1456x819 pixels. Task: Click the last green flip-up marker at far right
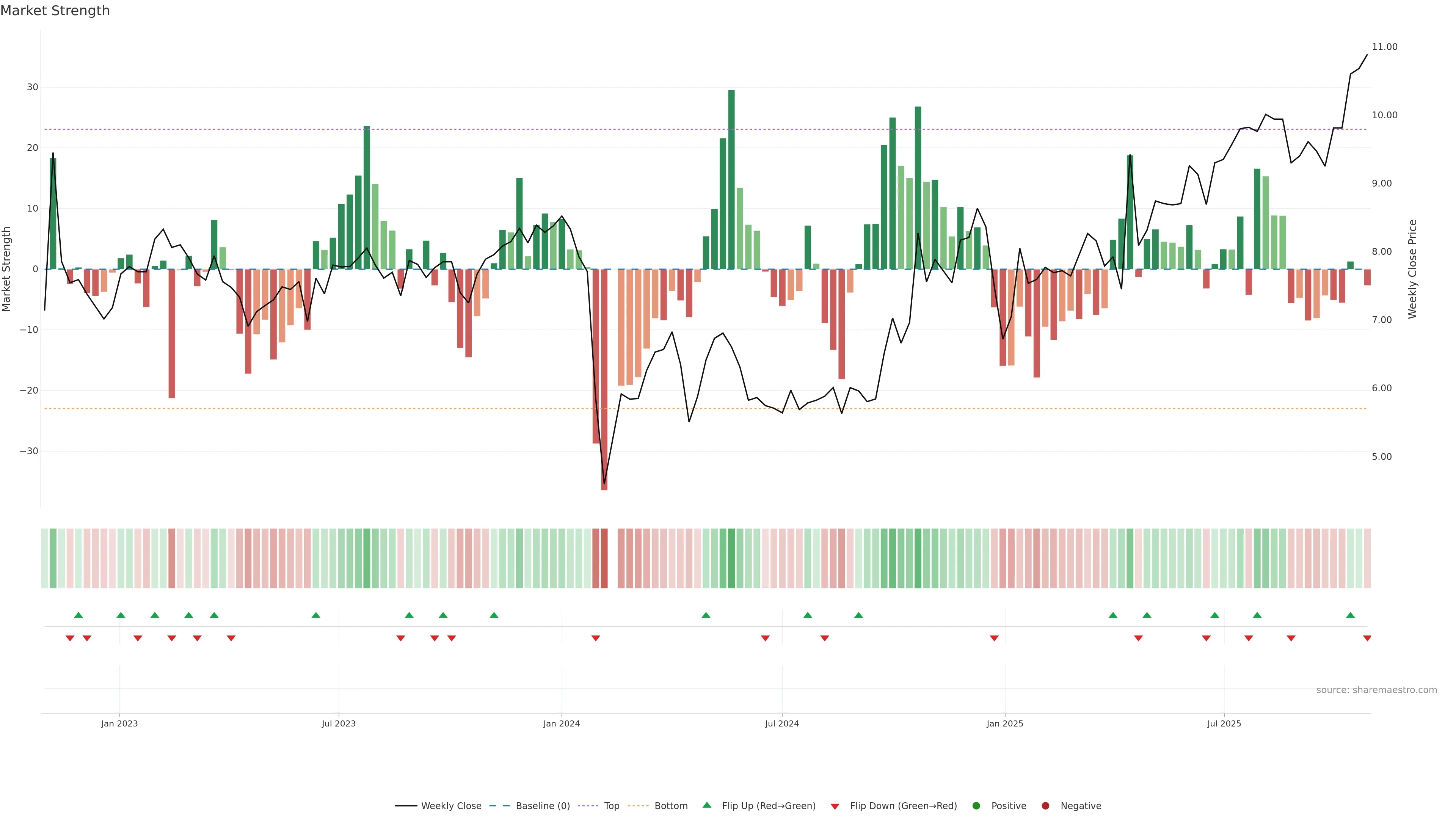pos(1350,615)
